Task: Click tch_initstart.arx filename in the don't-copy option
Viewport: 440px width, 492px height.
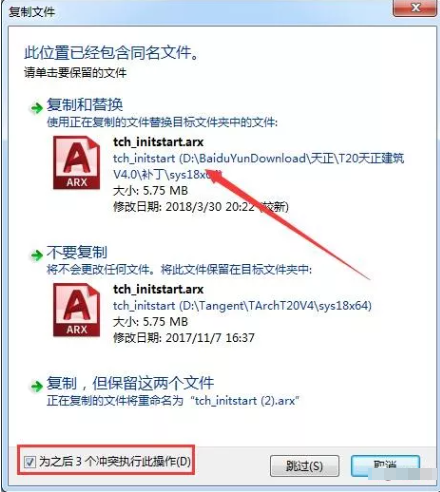Action: click(158, 289)
